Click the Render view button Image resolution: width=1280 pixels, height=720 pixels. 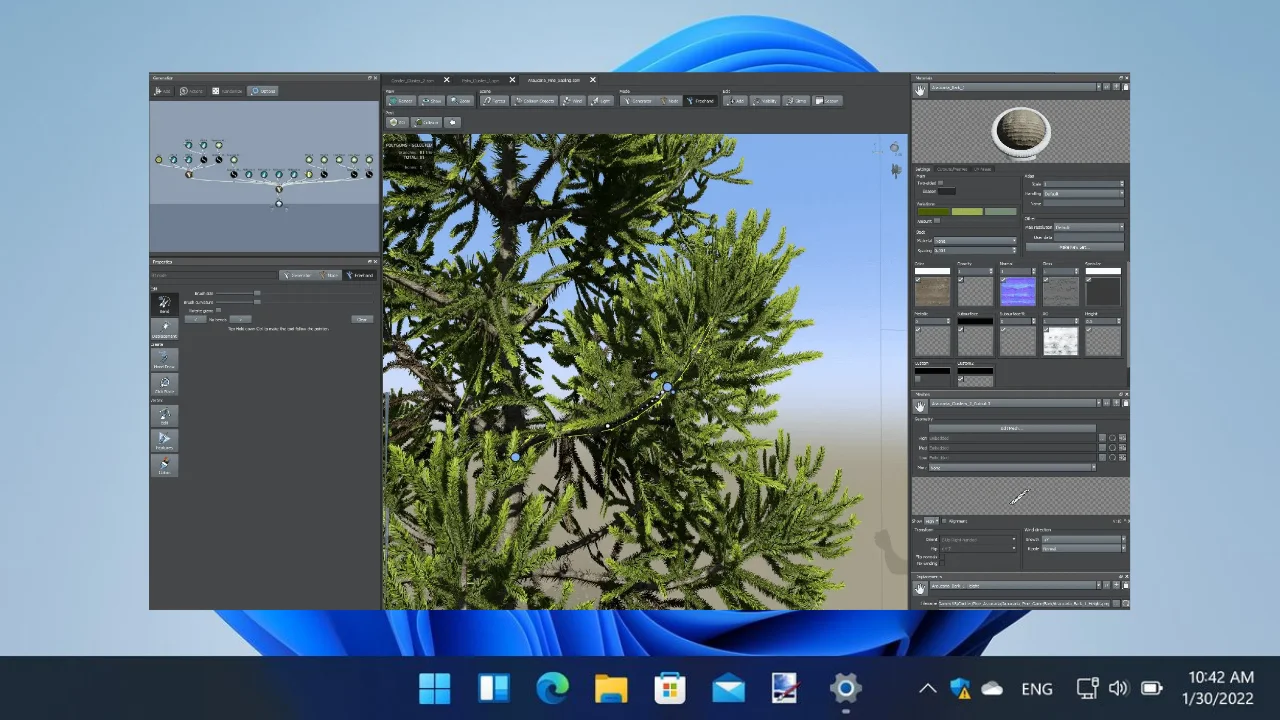[401, 101]
